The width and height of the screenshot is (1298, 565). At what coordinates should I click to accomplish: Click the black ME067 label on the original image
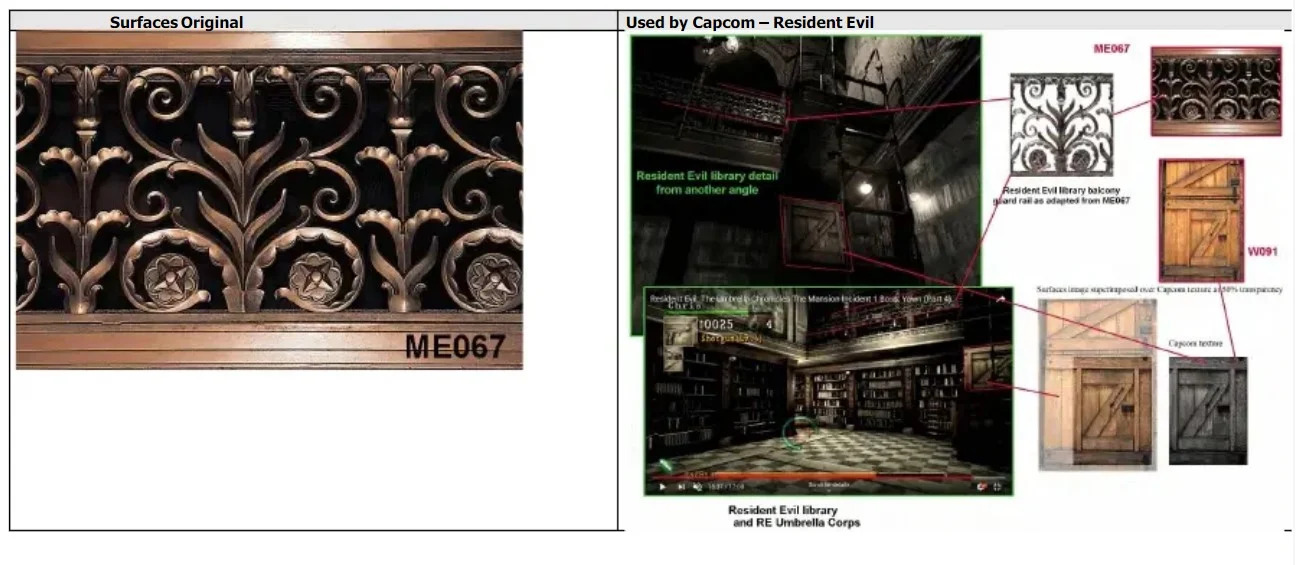click(455, 346)
